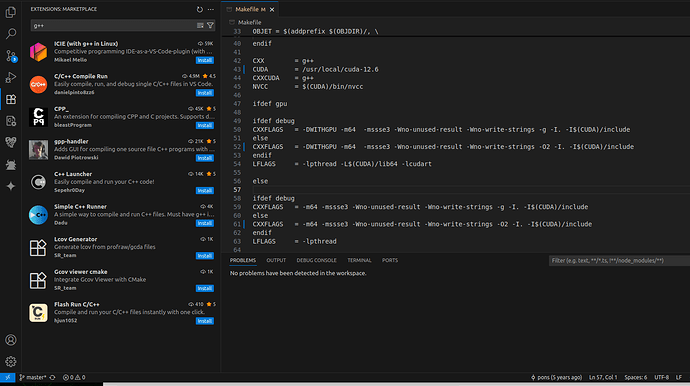The height and width of the screenshot is (386, 690).
Task: Open the filter extensions funnel icon
Action: 210,26
